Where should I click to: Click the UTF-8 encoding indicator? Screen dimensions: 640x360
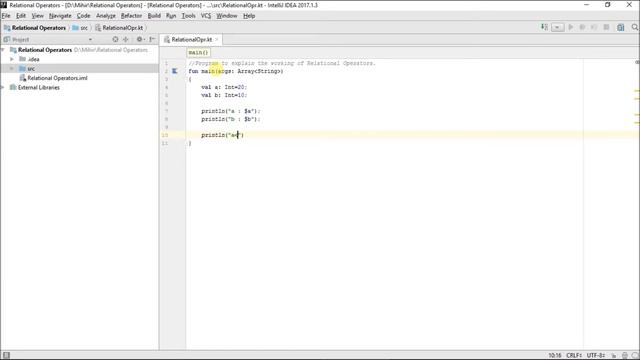tap(596, 356)
